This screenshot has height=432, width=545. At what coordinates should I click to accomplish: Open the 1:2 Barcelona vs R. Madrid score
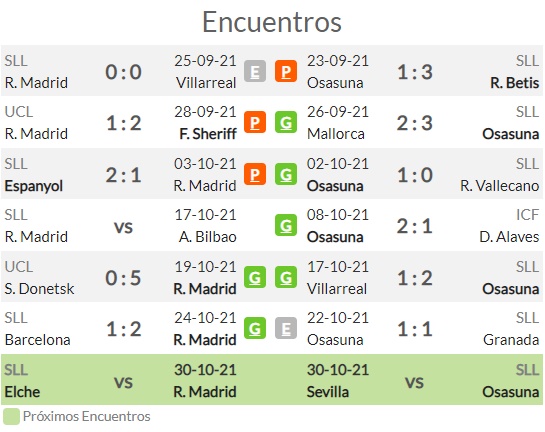[123, 329]
